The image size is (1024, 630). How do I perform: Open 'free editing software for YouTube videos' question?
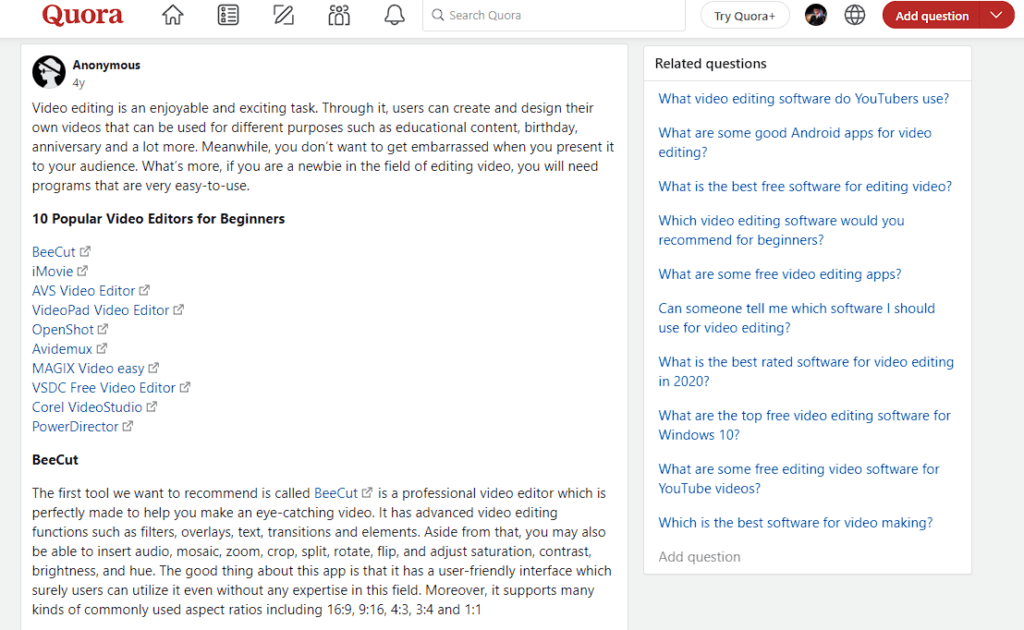click(x=799, y=479)
